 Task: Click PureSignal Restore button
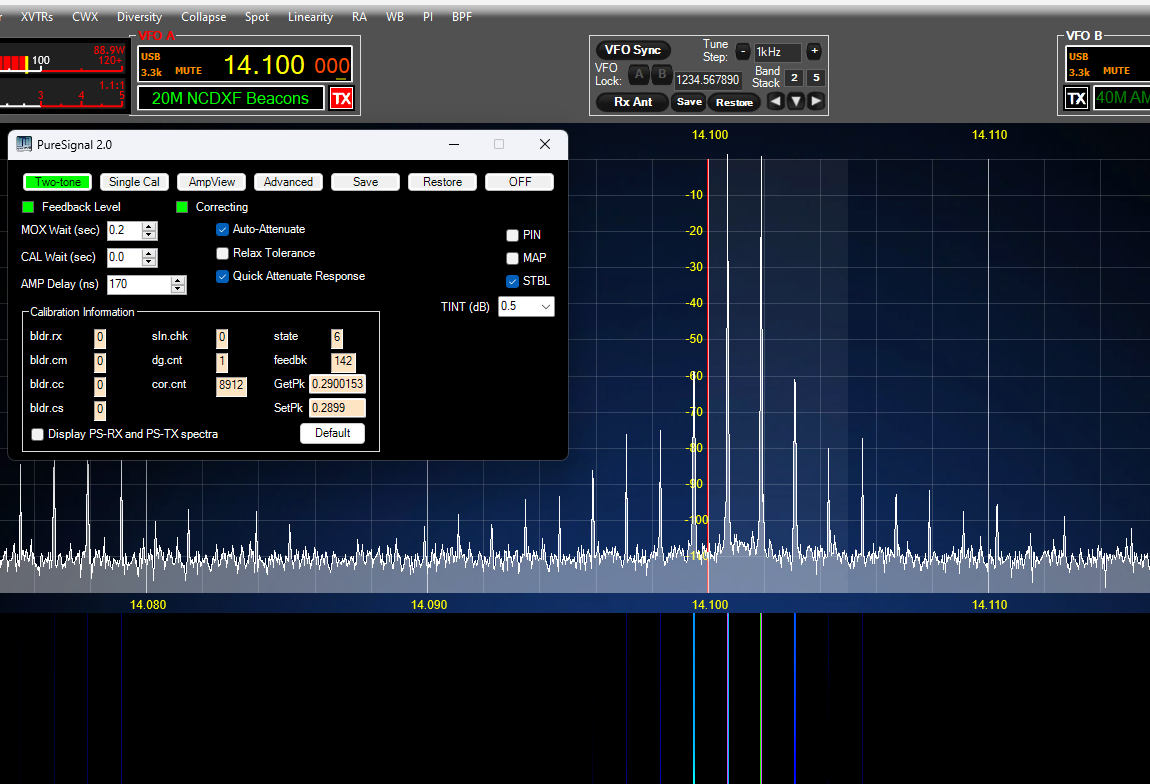[442, 182]
